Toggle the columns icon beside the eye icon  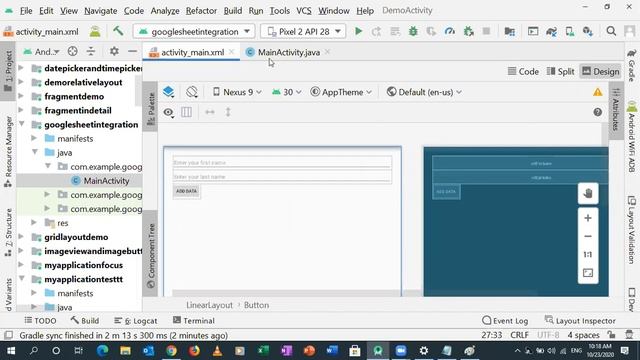pyautogui.click(x=187, y=112)
